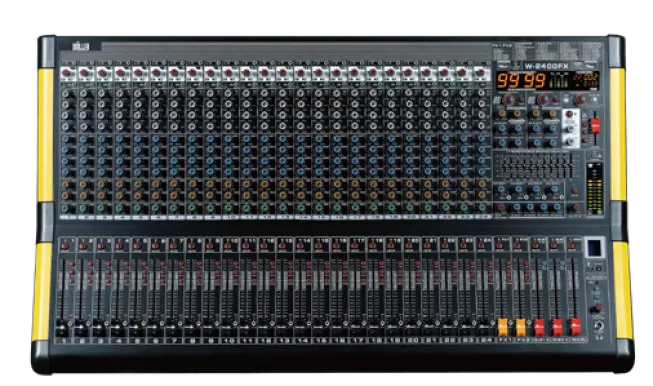Click the red SUB 1-2 fader cap
653x386 pixels.
coord(539,327)
